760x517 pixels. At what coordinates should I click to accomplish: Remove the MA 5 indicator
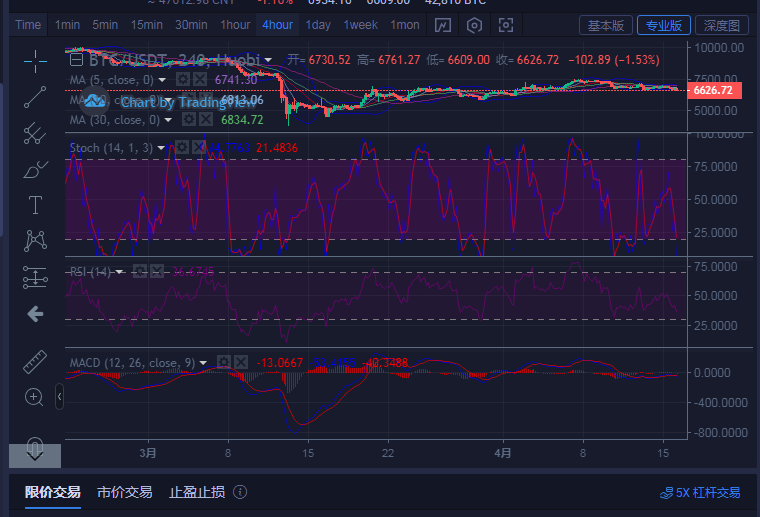[200, 79]
